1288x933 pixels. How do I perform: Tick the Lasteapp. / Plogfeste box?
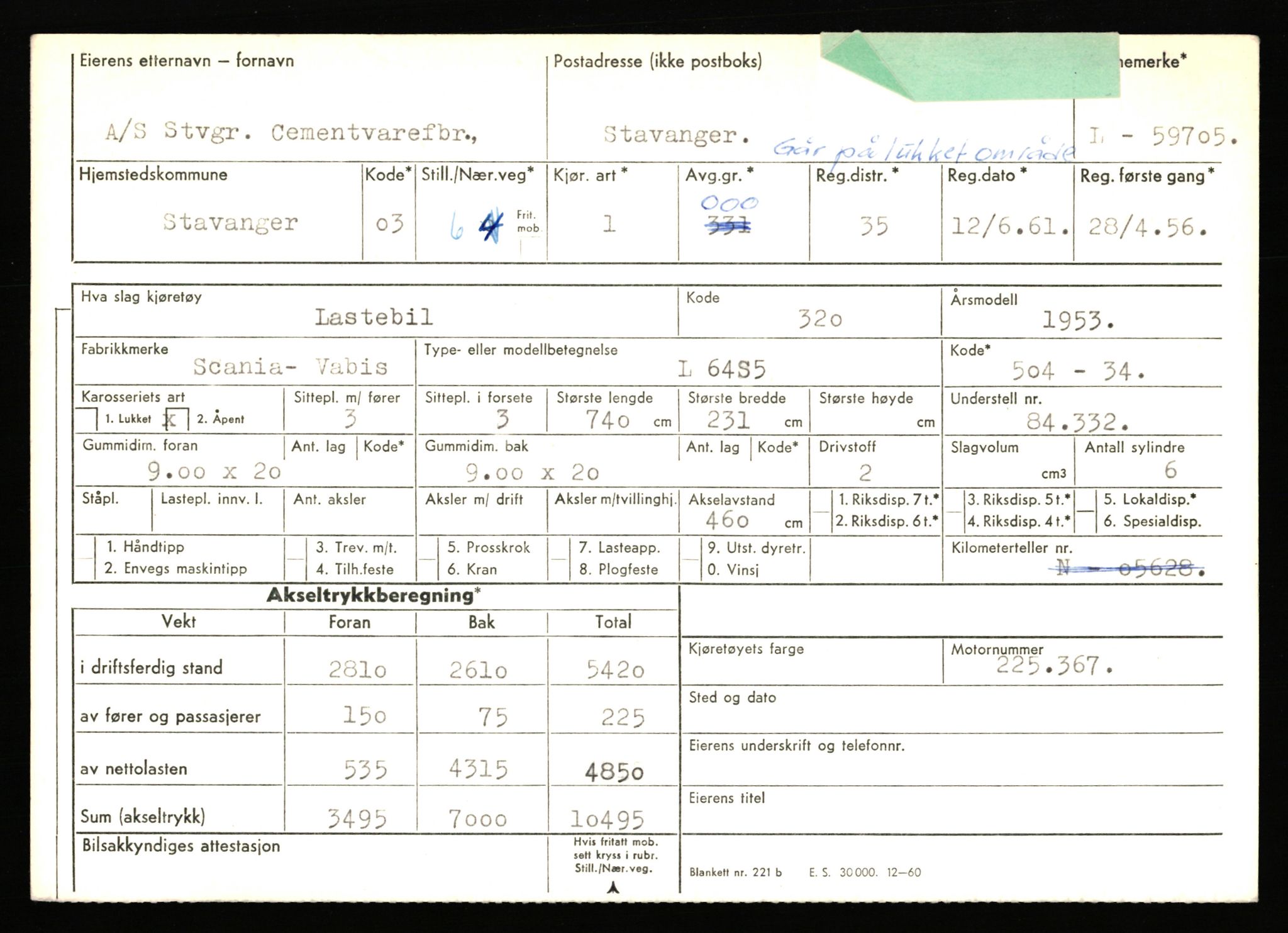click(559, 559)
